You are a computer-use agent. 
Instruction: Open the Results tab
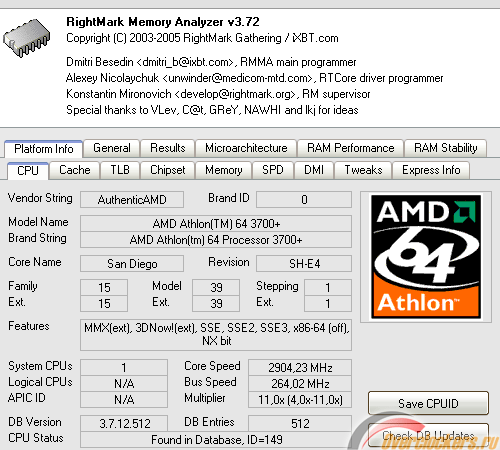(168, 148)
